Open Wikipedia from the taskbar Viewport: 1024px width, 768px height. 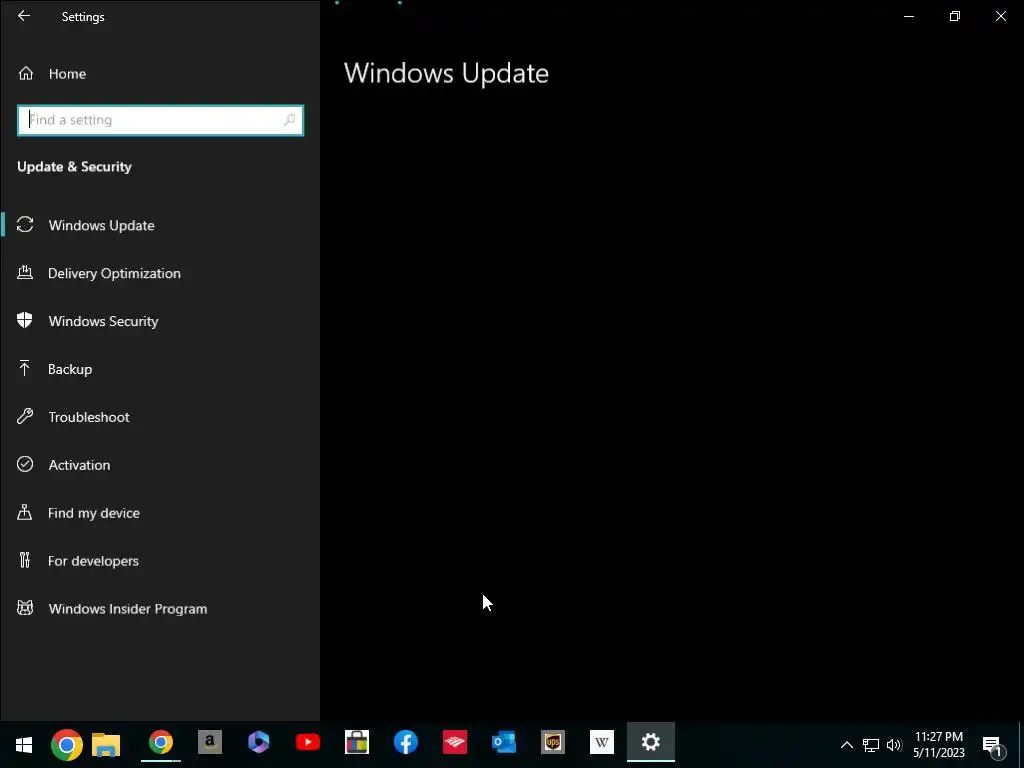601,742
